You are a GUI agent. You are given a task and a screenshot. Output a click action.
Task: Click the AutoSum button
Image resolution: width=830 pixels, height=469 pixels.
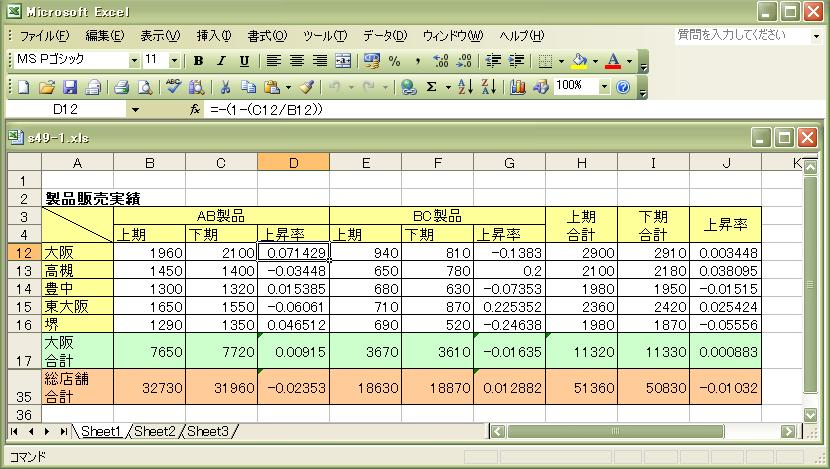(431, 87)
